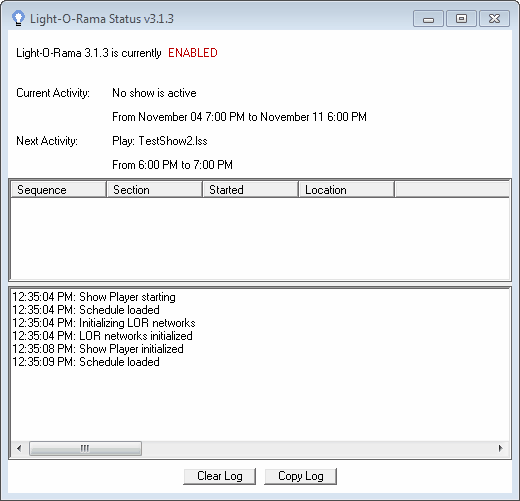The width and height of the screenshot is (520, 501).
Task: Click the "Show Player starting" log line
Action: pos(94,297)
